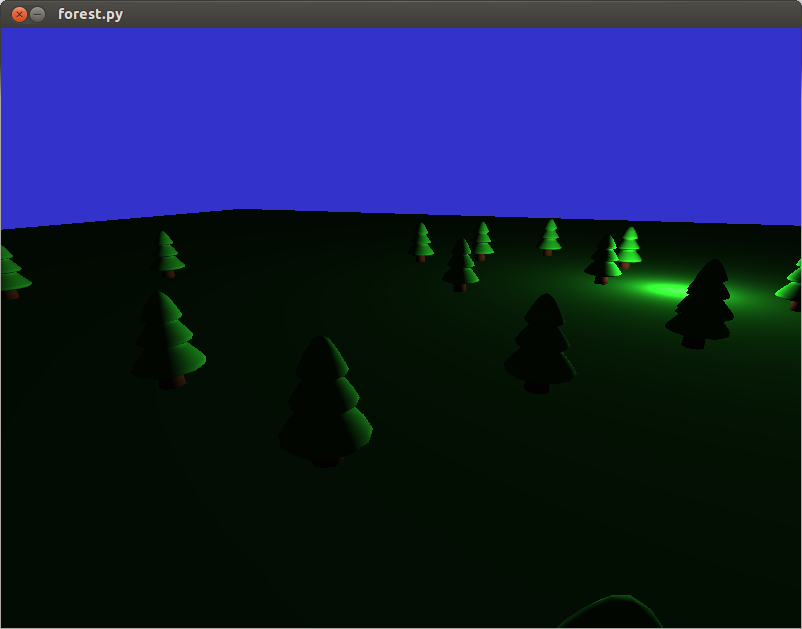Minimize the forest.py window
Screen dimensions: 802x629
(37, 14)
